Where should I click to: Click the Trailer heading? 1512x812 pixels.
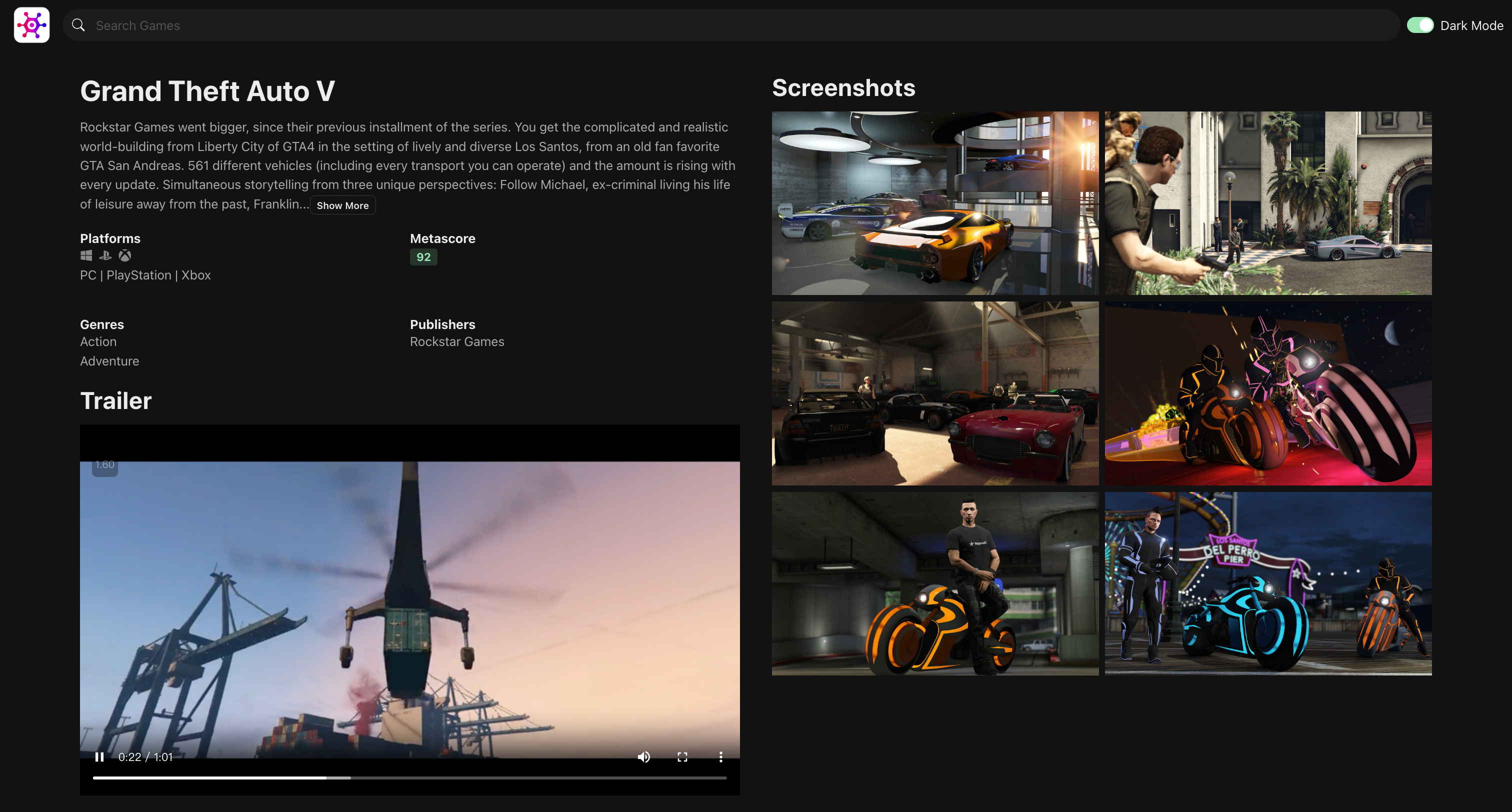coord(116,400)
